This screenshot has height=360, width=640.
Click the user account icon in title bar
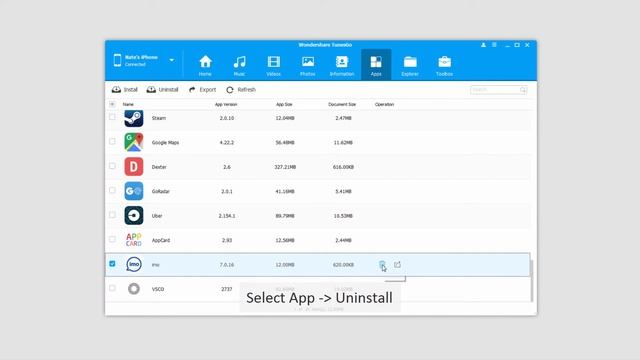pos(483,45)
